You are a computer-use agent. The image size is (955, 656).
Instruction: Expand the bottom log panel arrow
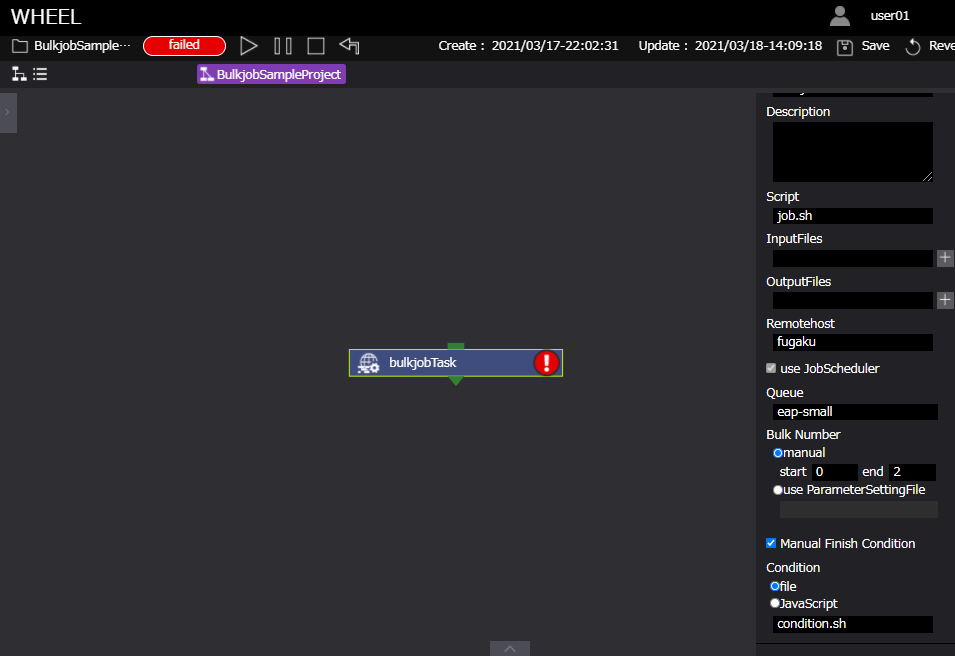point(509,648)
